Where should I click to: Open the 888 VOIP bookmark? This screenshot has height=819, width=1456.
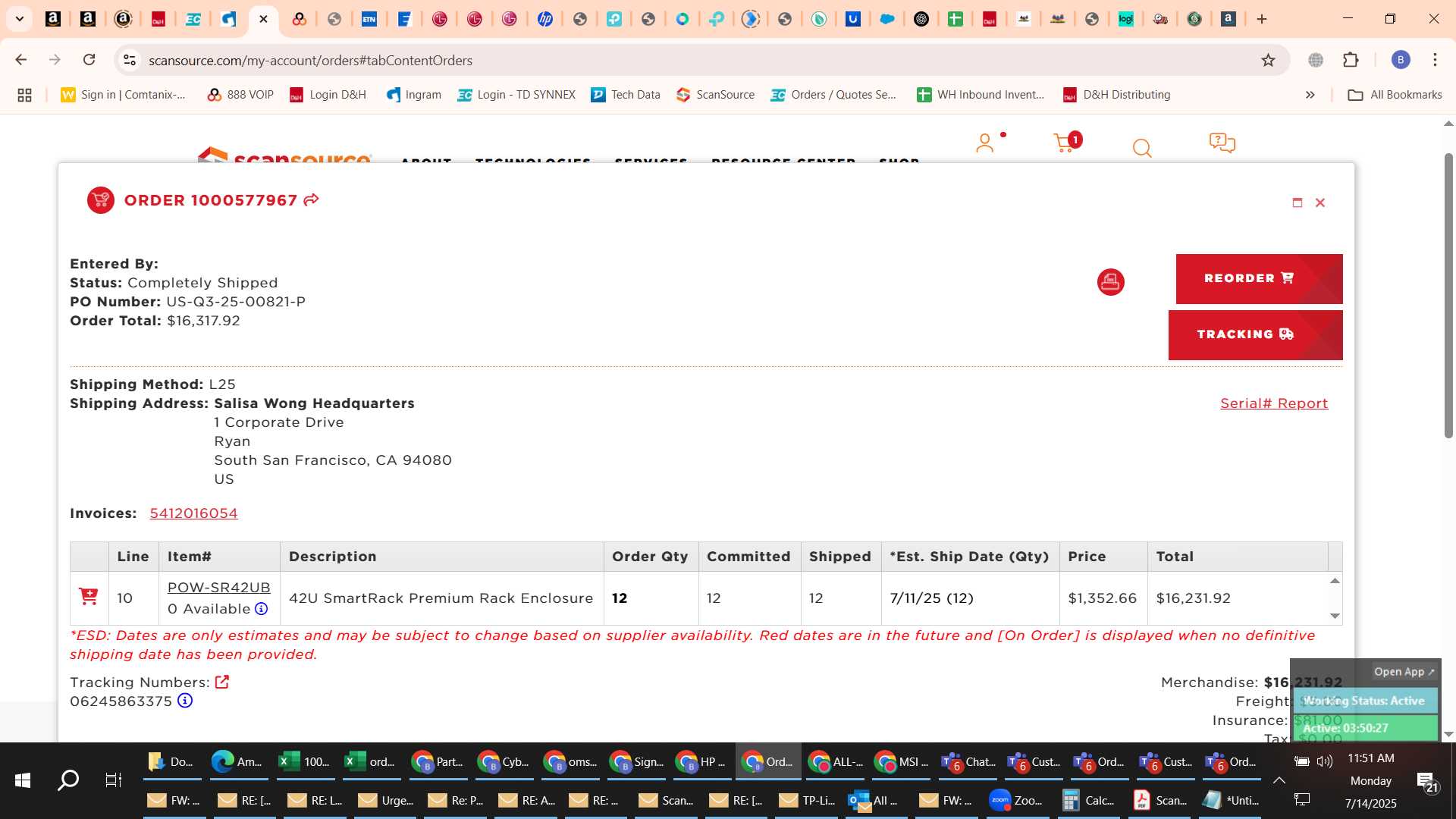coord(240,95)
